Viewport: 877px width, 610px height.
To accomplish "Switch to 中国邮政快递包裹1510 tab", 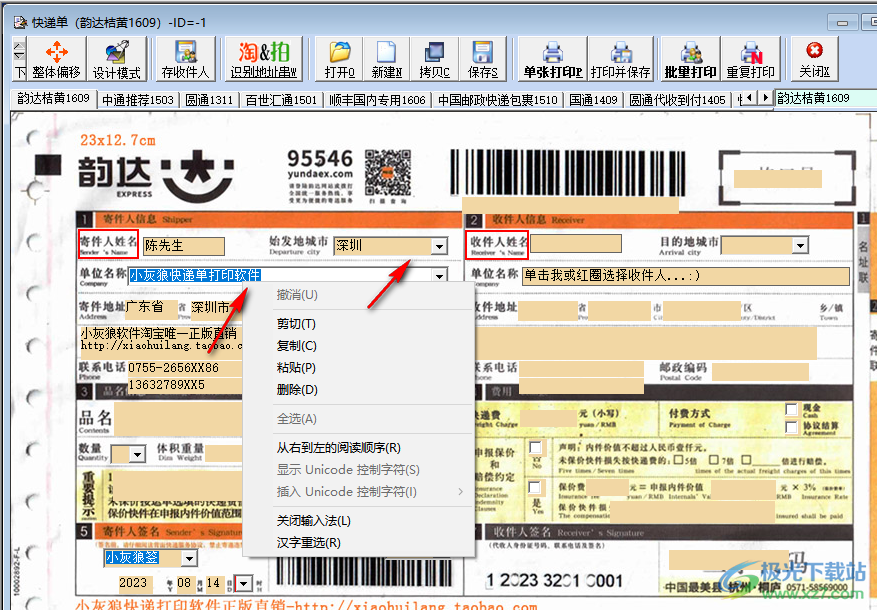I will (497, 100).
